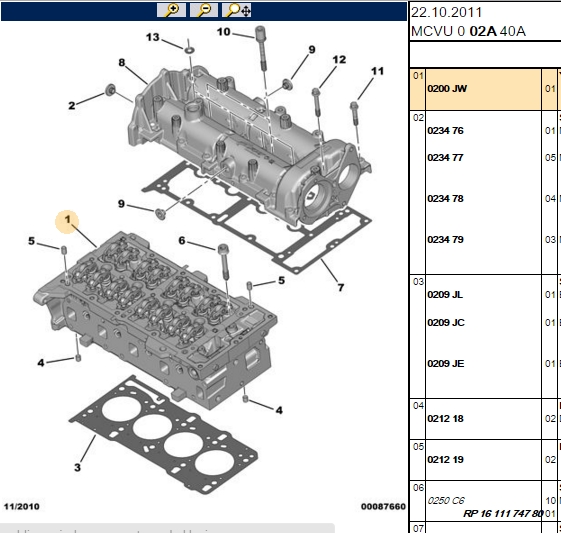
Task: Select the zoom and pan tool icon
Action: tap(237, 10)
